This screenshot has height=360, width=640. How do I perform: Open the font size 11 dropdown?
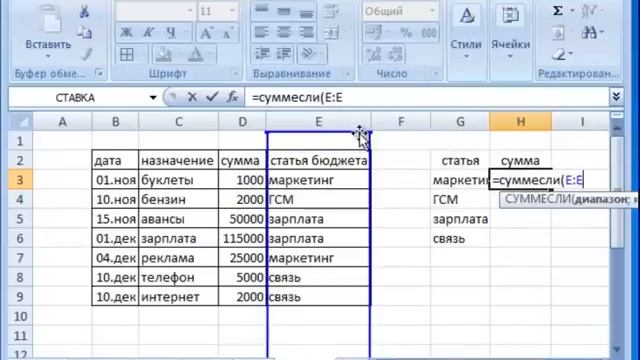click(x=232, y=11)
